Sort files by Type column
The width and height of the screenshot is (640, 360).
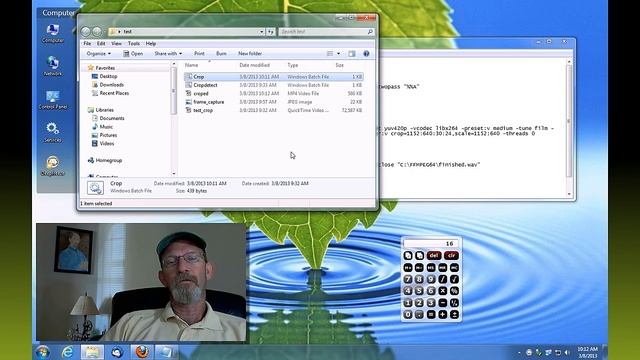(x=293, y=65)
